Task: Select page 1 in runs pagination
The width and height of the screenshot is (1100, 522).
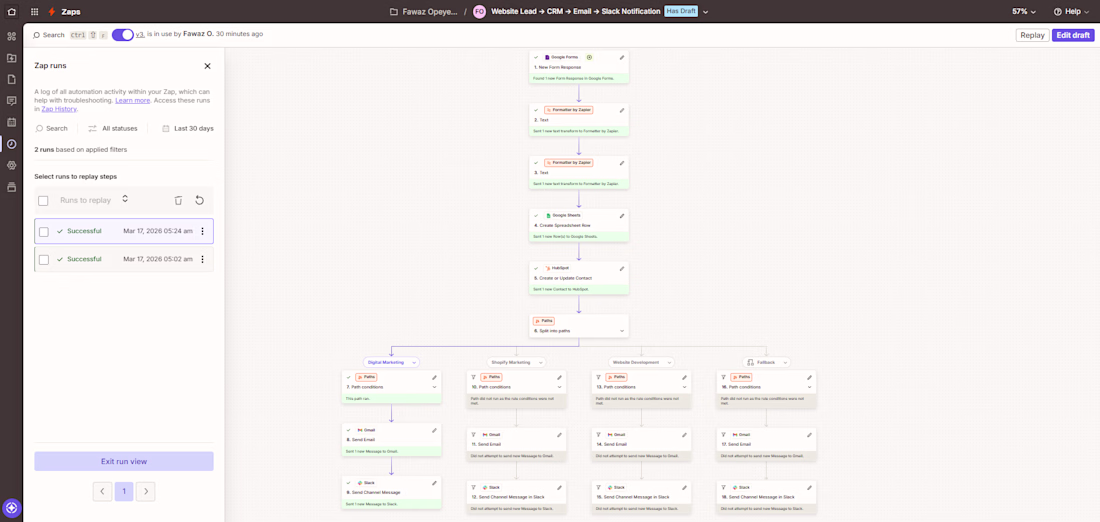Action: [124, 491]
